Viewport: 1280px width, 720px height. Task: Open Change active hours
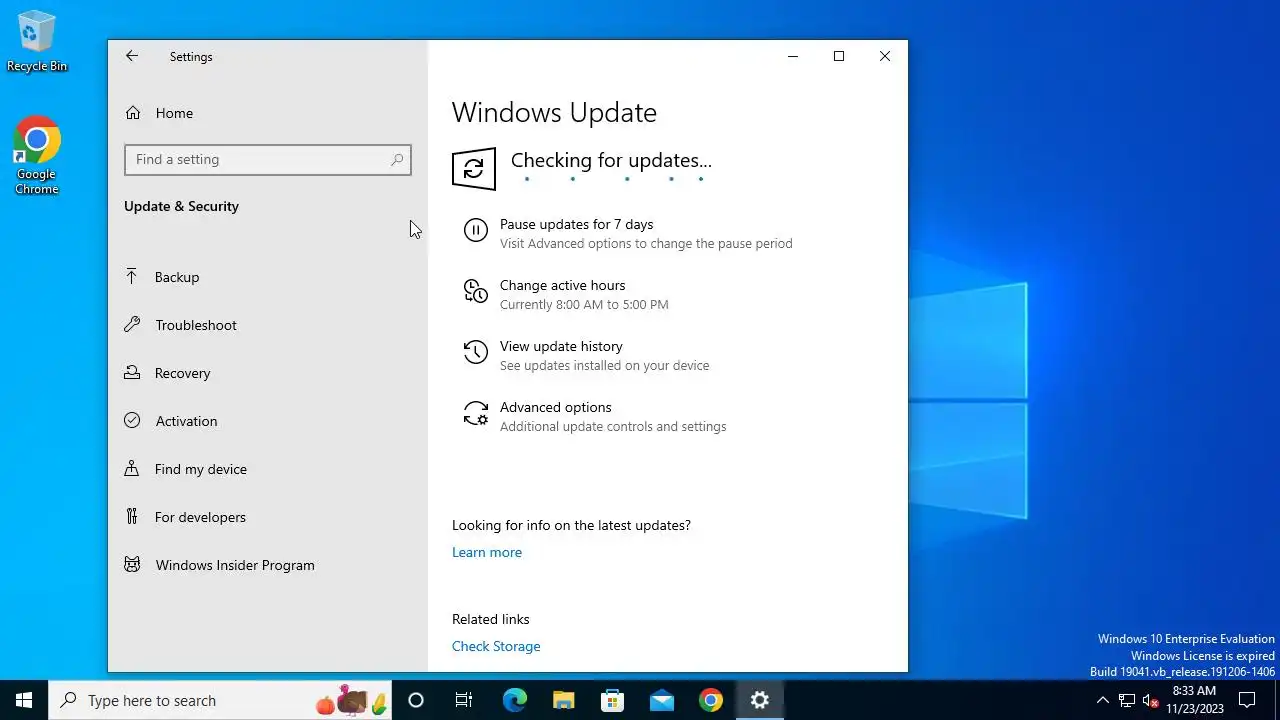tap(562, 285)
